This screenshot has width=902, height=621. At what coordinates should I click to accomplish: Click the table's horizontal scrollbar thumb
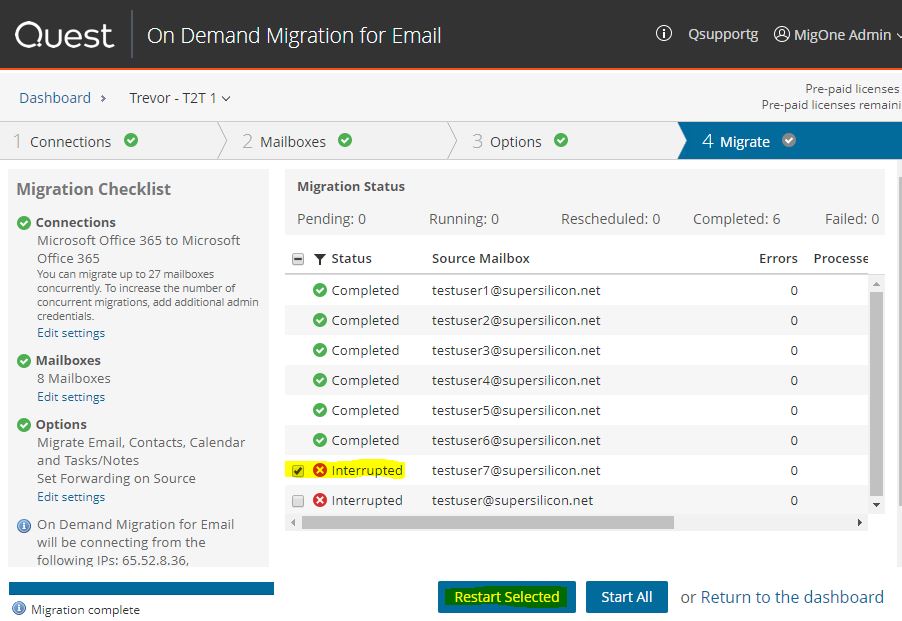(x=488, y=522)
